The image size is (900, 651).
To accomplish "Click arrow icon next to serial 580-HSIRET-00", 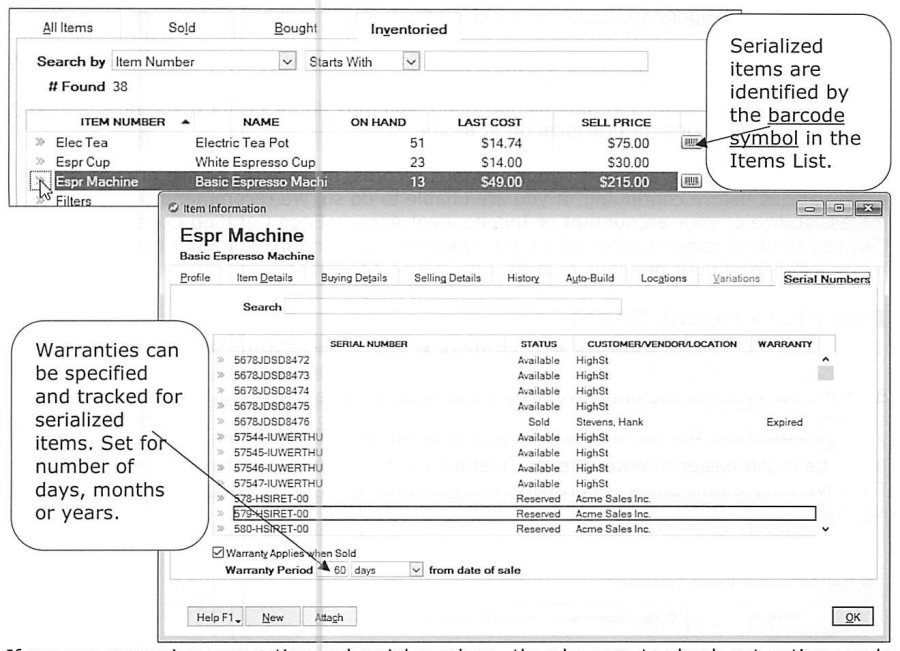I will tap(220, 529).
